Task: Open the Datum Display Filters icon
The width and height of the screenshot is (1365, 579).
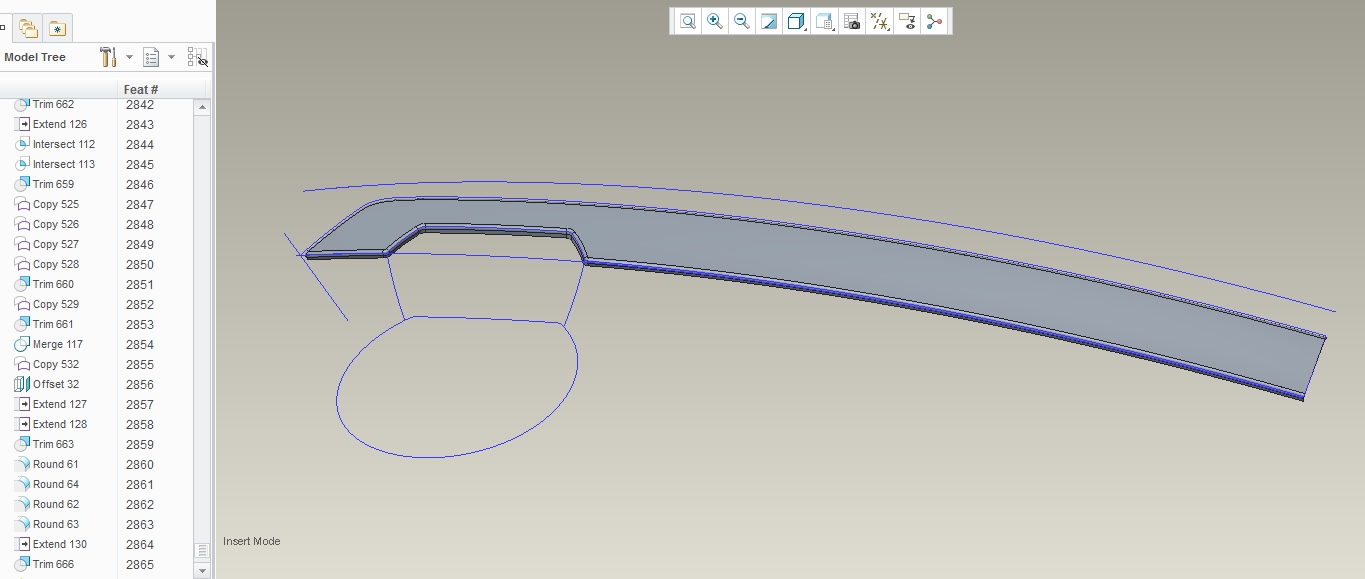Action: 880,21
